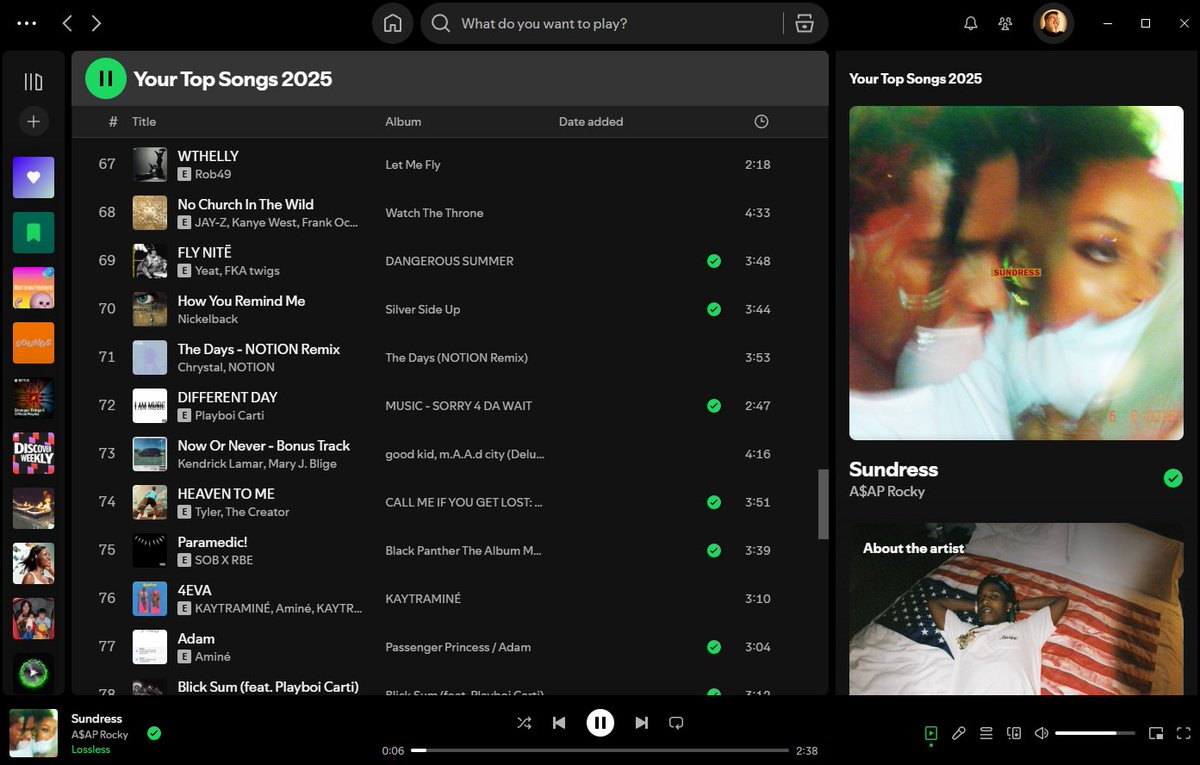Open the Aminé artist link under Adam
The height and width of the screenshot is (765, 1200).
[x=213, y=657]
